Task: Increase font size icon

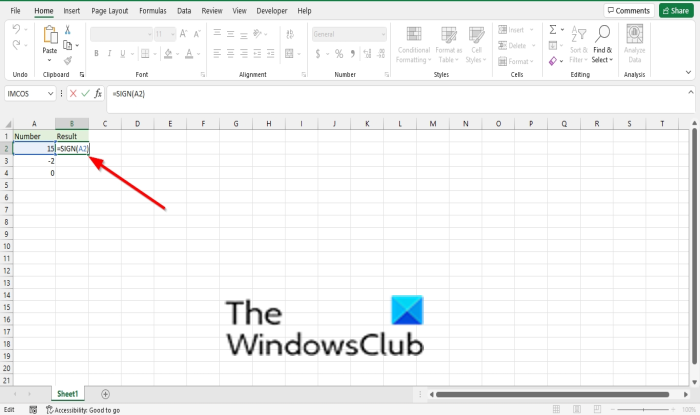Action: [183, 34]
